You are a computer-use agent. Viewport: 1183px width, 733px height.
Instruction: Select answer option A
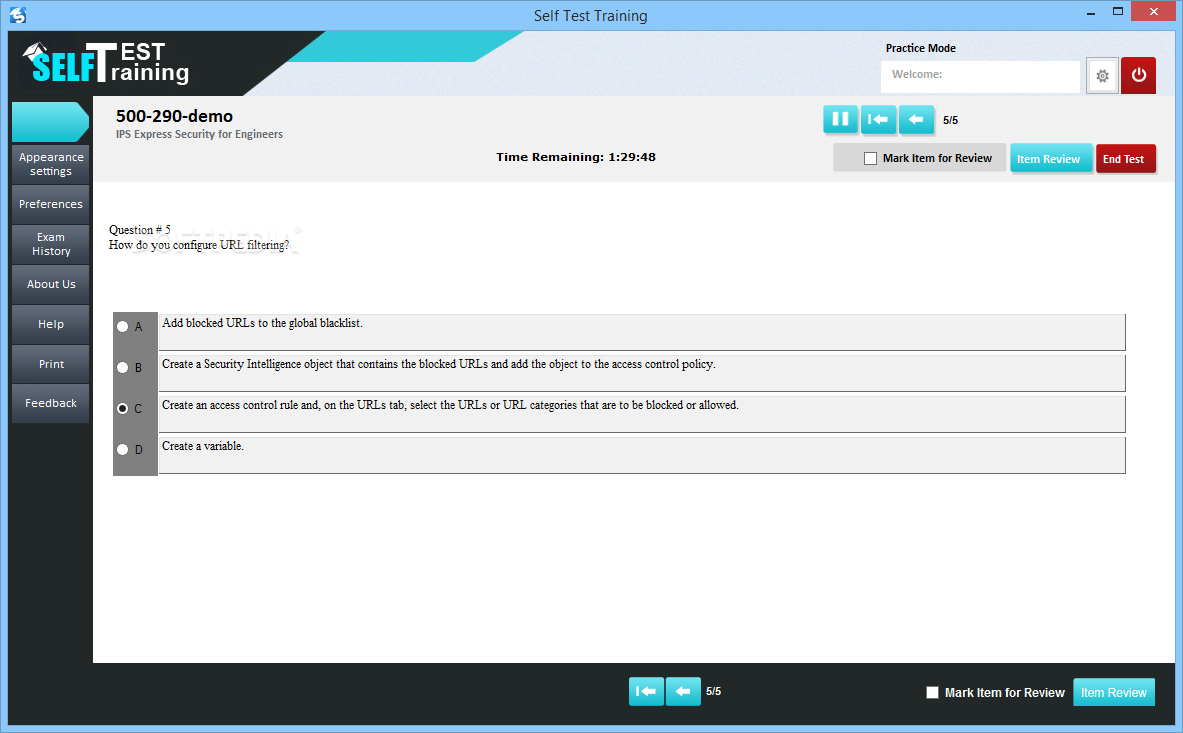tap(122, 327)
